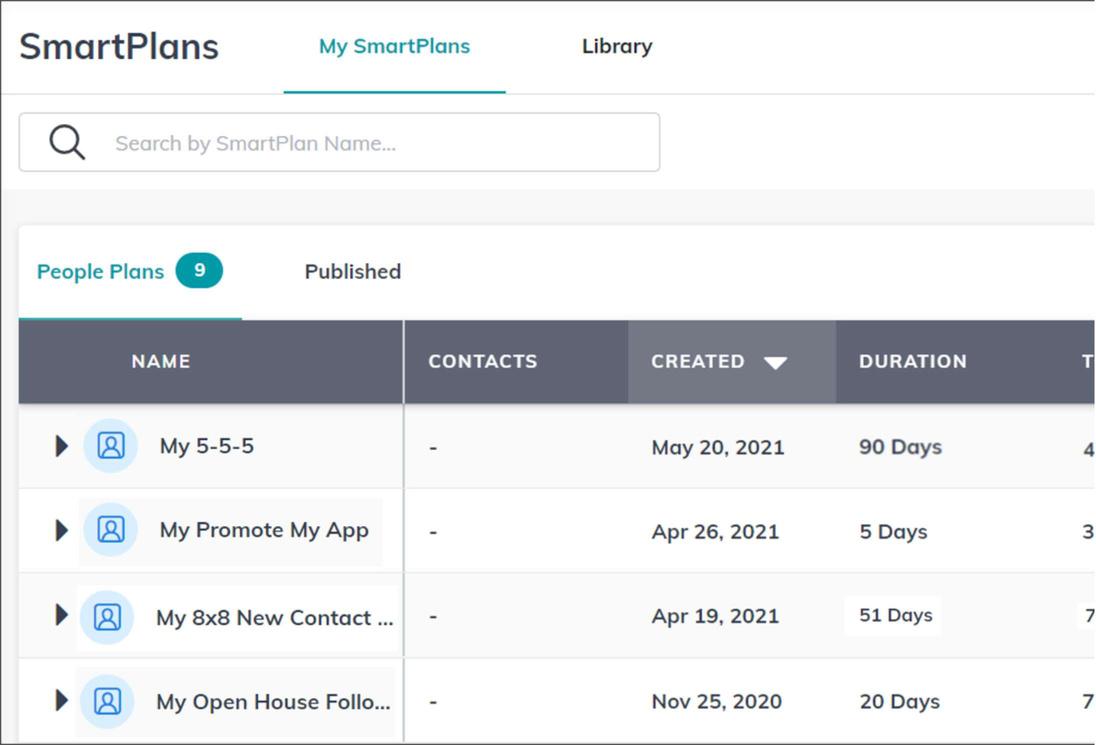Select the My SmartPlans tab
The image size is (1096, 745).
coord(394,46)
